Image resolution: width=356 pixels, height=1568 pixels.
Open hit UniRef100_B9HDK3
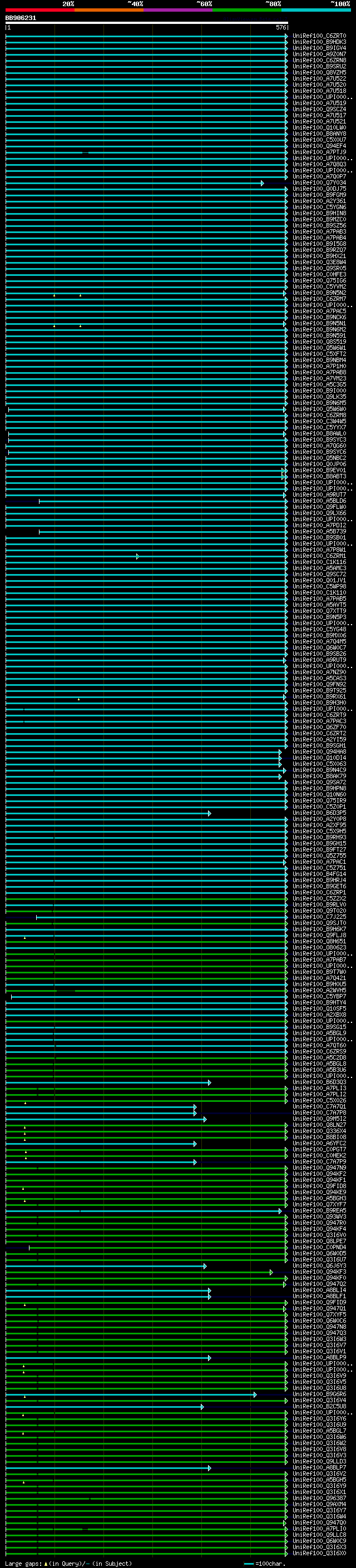tap(319, 42)
